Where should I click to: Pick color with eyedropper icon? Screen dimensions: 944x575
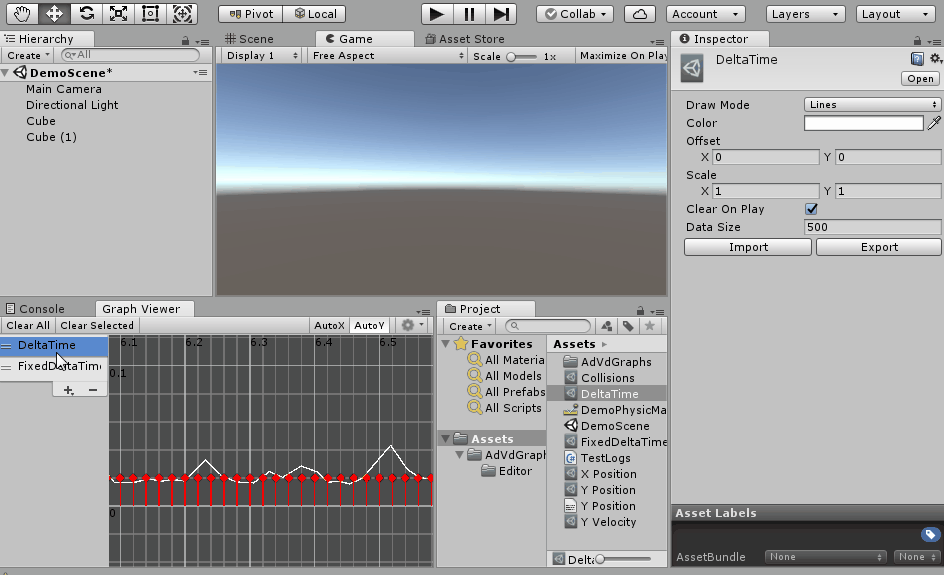coord(934,123)
